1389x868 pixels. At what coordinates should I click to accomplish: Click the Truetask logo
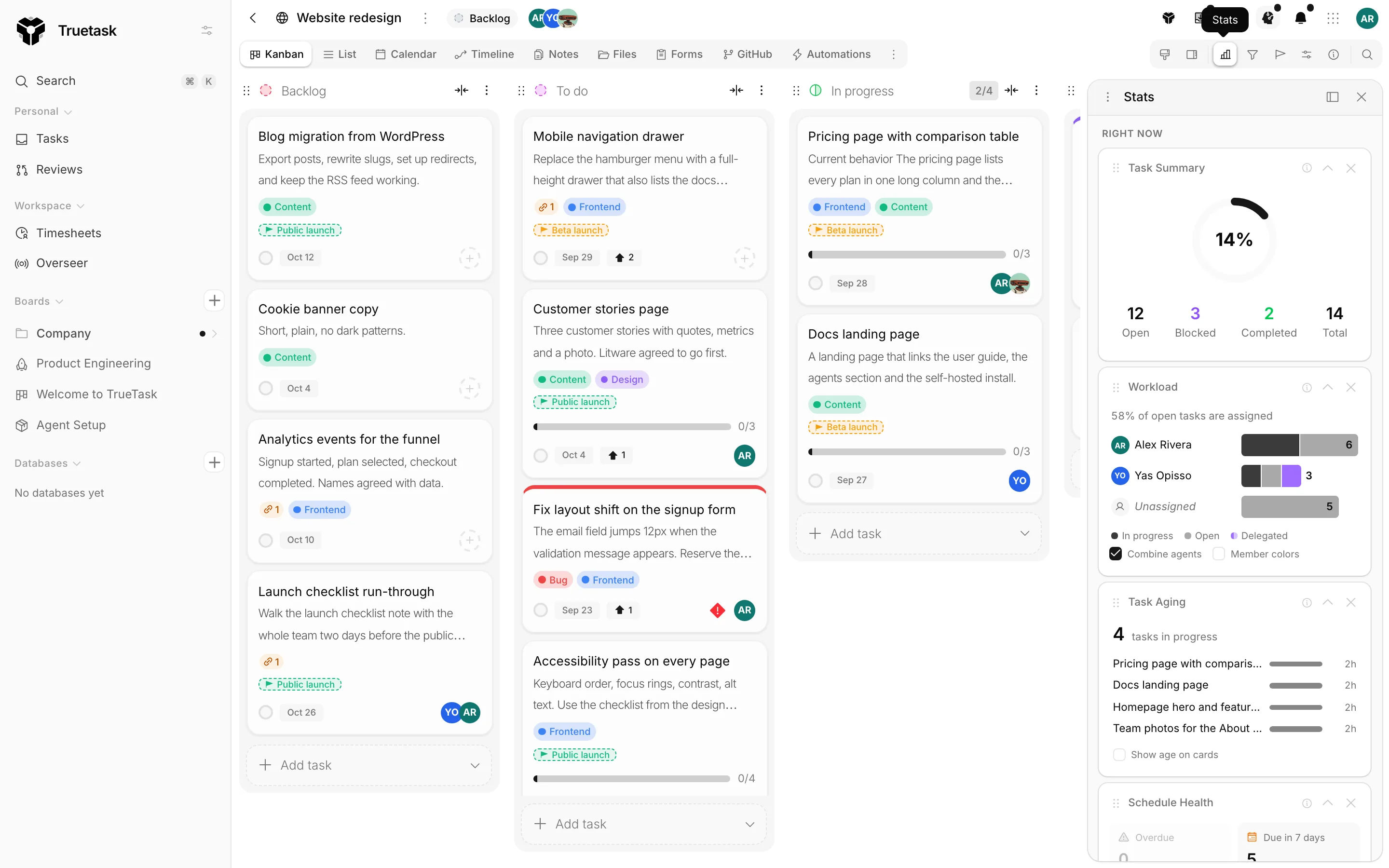tap(30, 30)
